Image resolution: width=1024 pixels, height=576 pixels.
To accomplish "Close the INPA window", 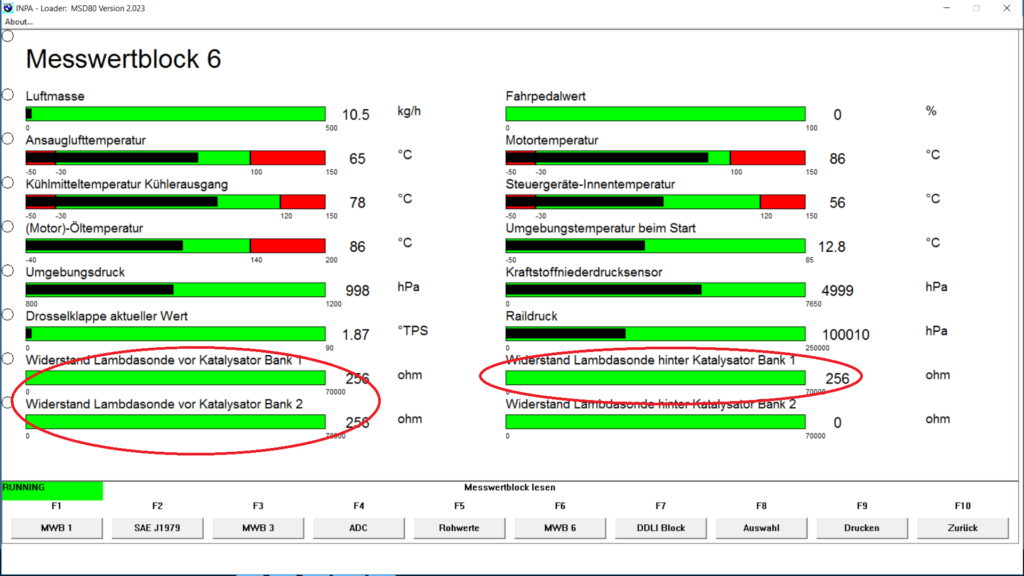I will [x=1006, y=8].
